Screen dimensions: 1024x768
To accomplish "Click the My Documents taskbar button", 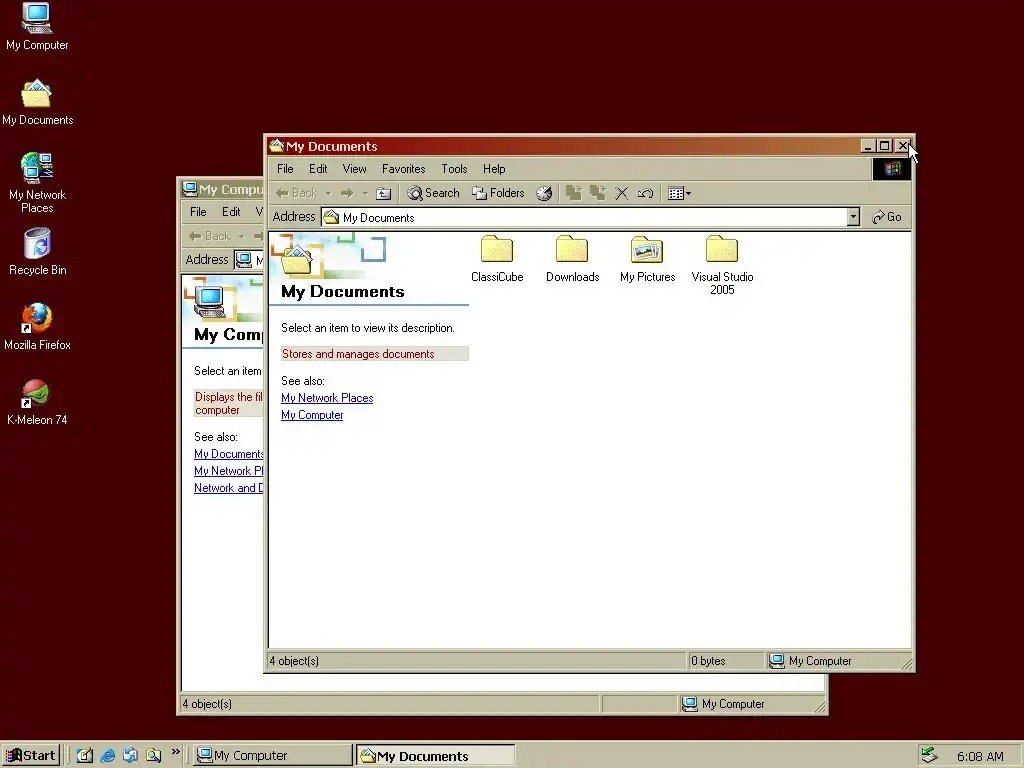I will click(x=436, y=756).
